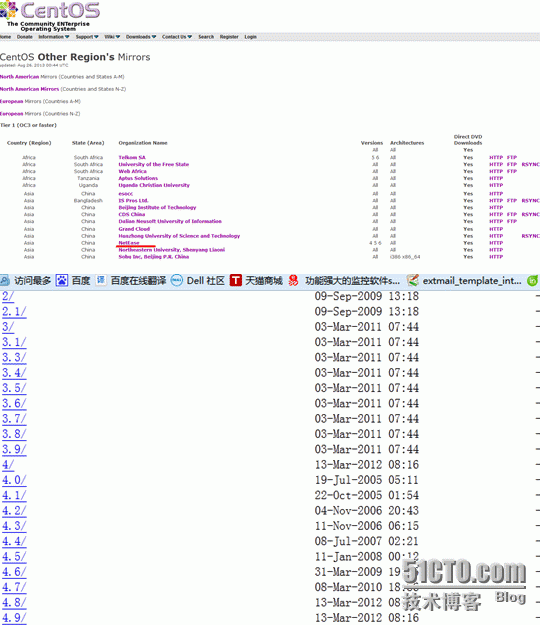This screenshot has height=625, width=540.
Task: Click the Baidu translate bookmark icon
Action: 101,280
